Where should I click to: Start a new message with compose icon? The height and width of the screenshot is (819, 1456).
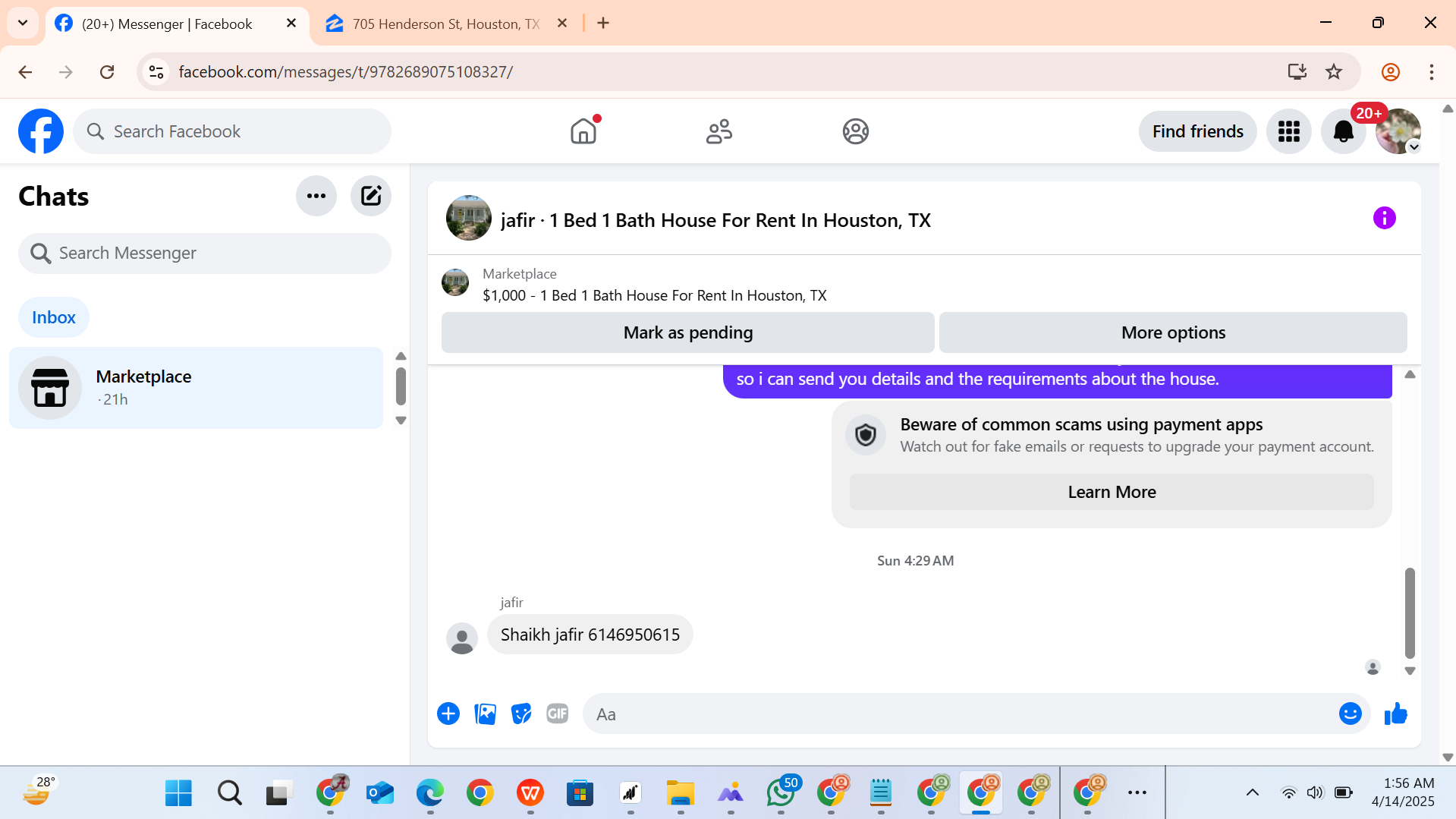click(371, 196)
